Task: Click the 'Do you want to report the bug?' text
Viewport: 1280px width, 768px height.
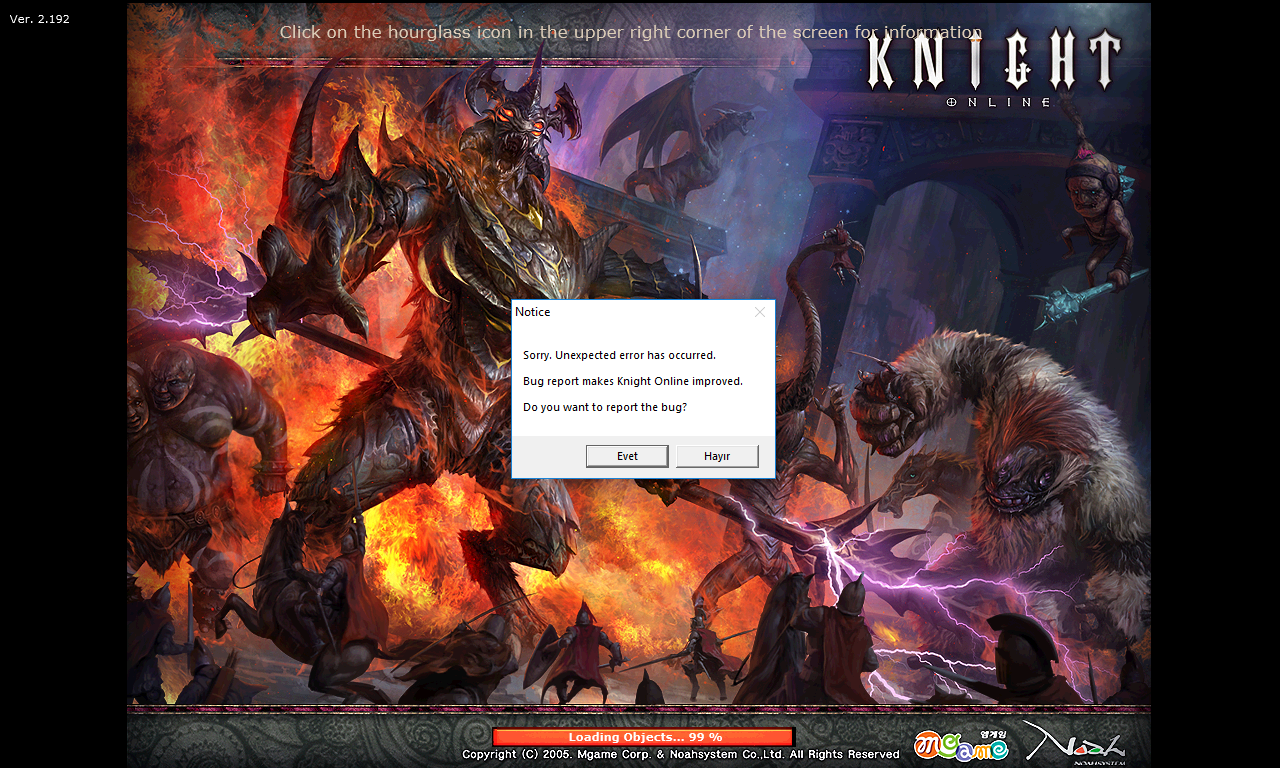Action: pos(605,407)
